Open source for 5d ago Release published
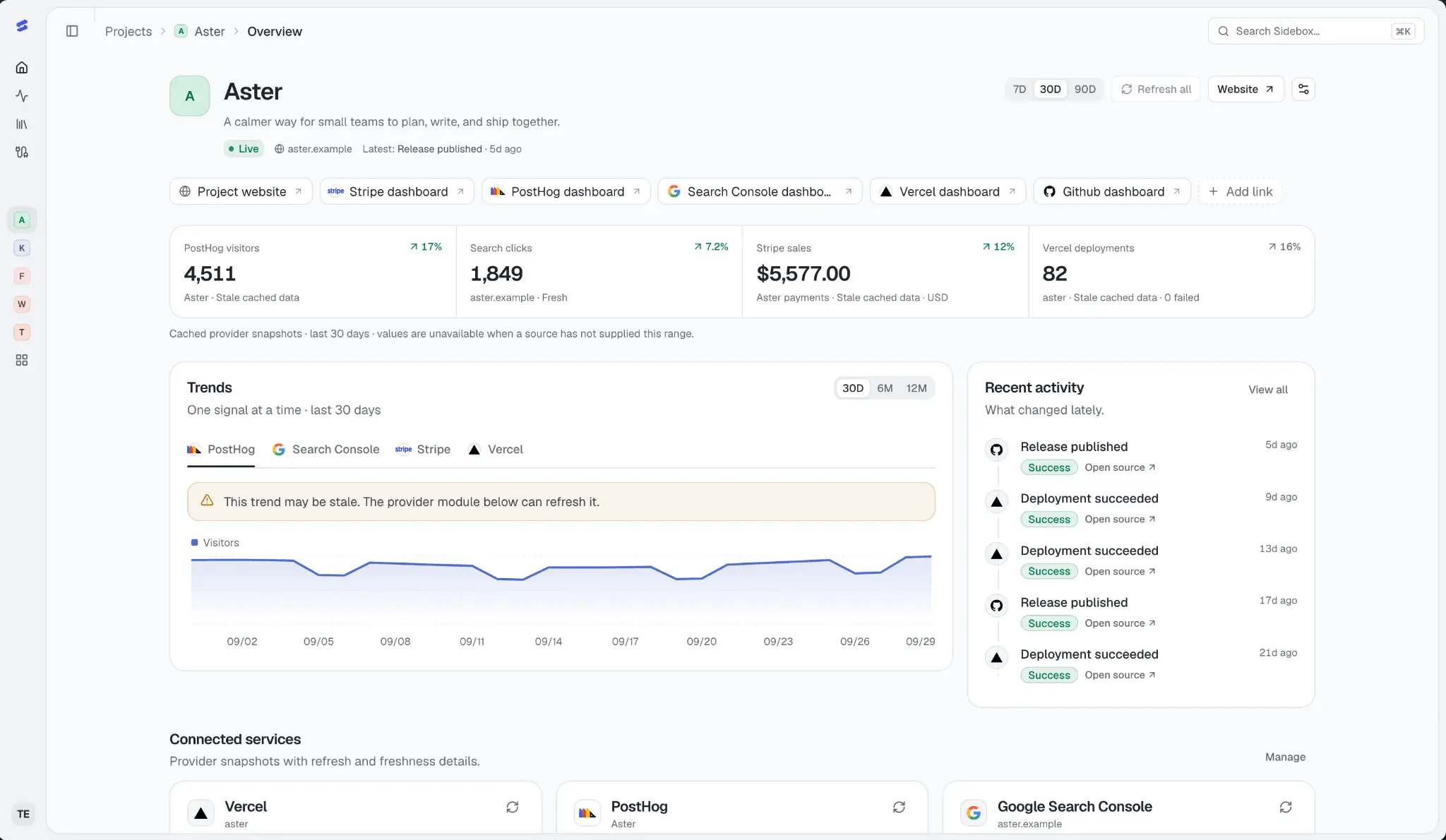1446x840 pixels. click(x=1120, y=467)
